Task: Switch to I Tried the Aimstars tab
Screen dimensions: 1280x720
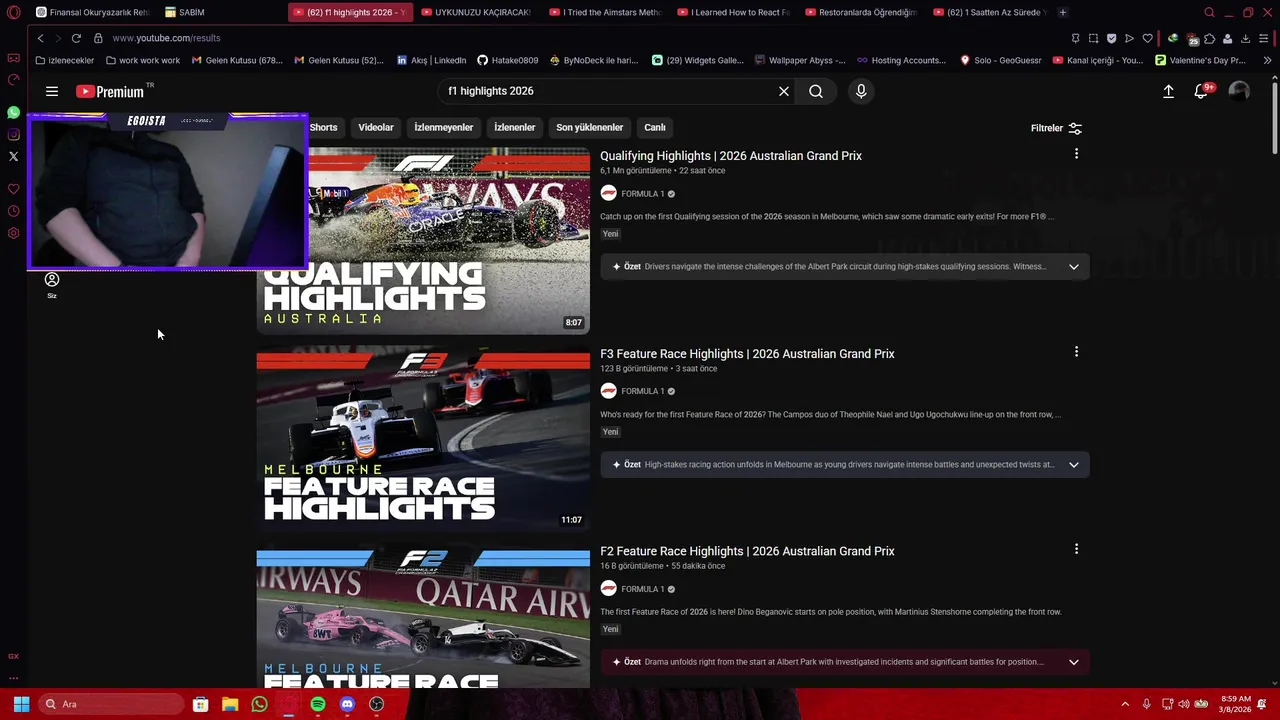Action: point(605,12)
